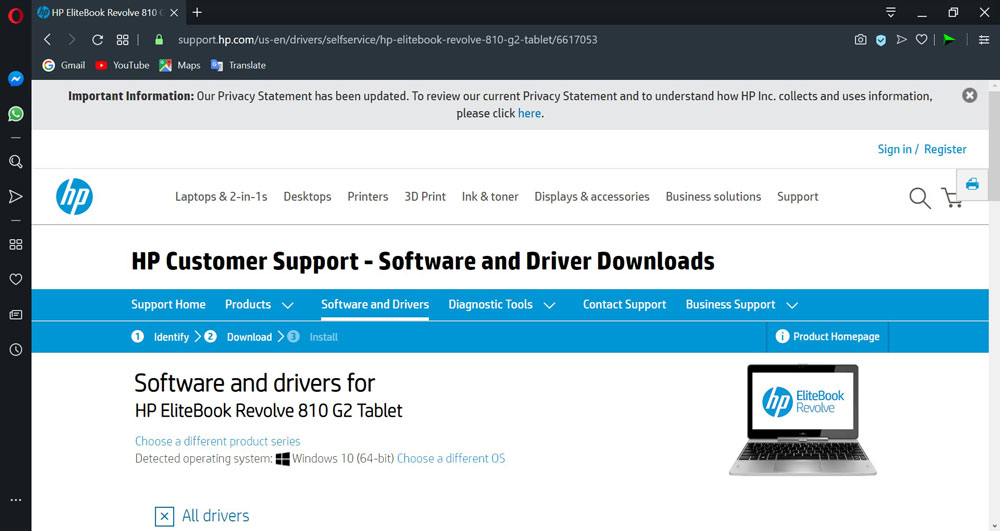This screenshot has width=1000, height=531.
Task: Open Ink & toner menu
Action: pyautogui.click(x=490, y=196)
